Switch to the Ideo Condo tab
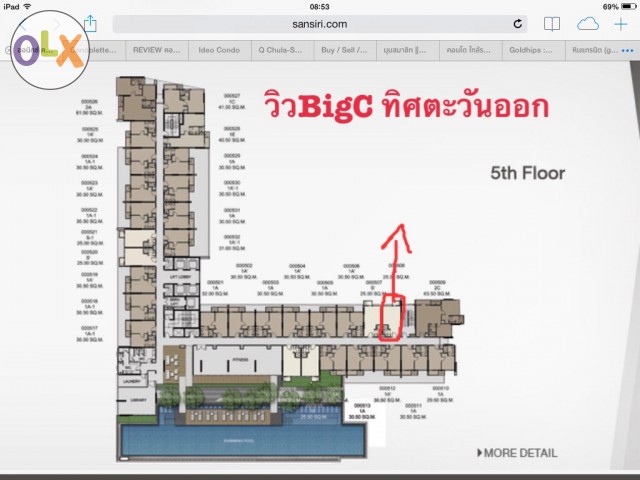The image size is (640, 480). click(x=221, y=49)
